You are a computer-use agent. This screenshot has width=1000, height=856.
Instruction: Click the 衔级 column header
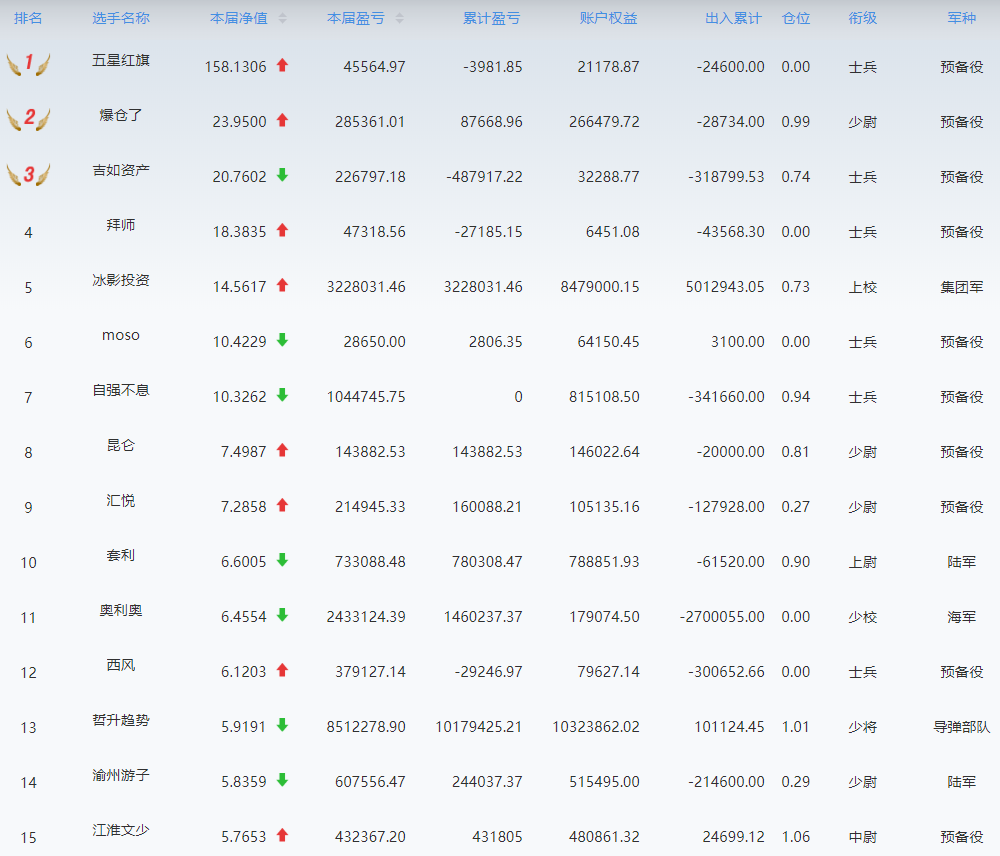pos(863,18)
